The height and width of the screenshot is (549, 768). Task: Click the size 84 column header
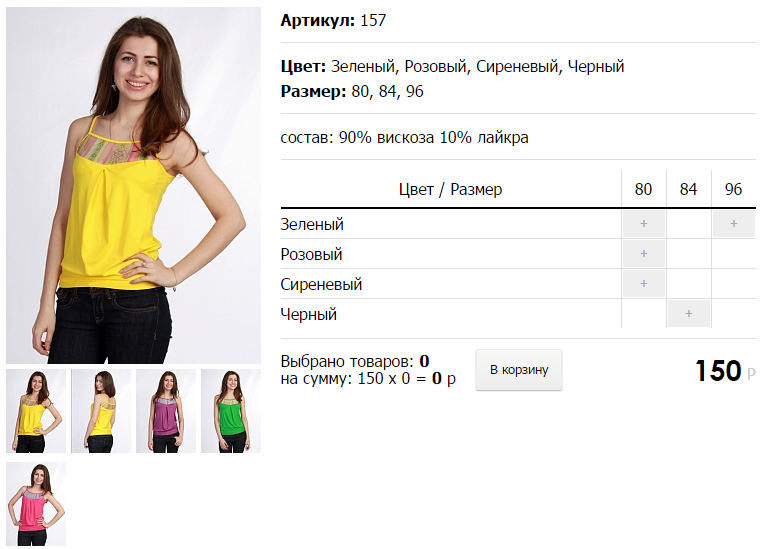[x=689, y=189]
